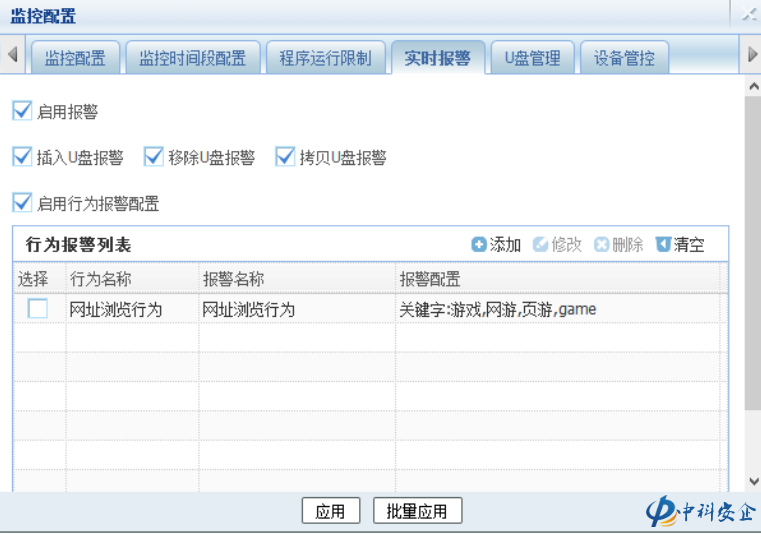Click the 删除 (delete) icon in alarm list

tap(601, 244)
